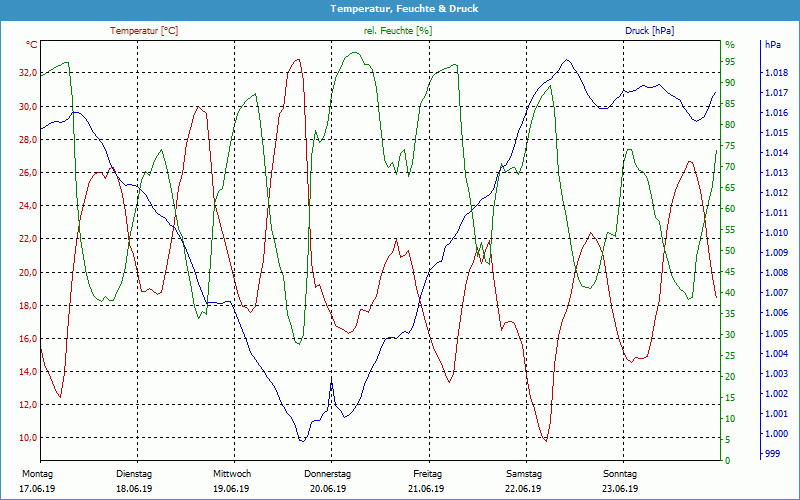Click the '25' humidity axis value

730,356
